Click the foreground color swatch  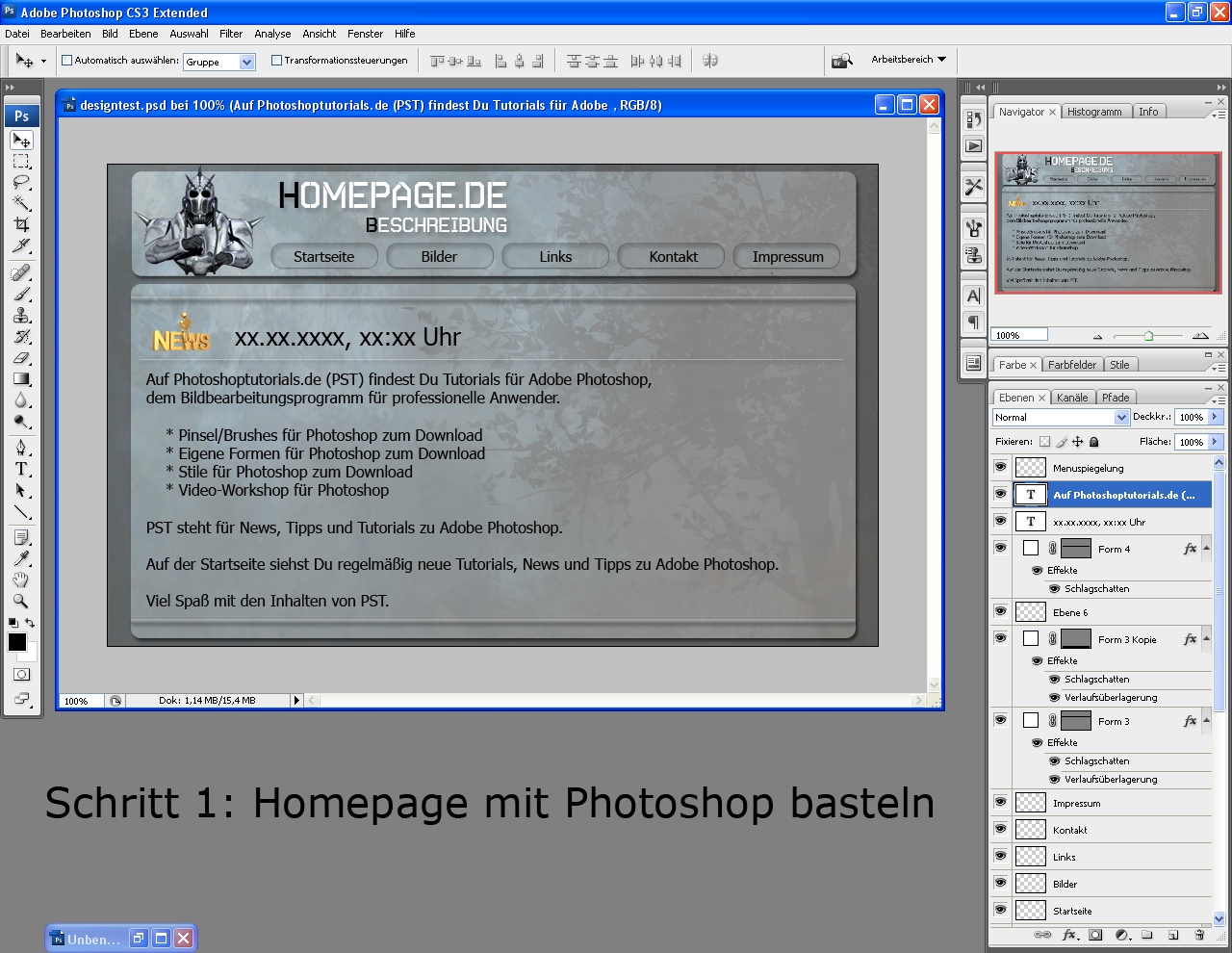pyautogui.click(x=17, y=642)
